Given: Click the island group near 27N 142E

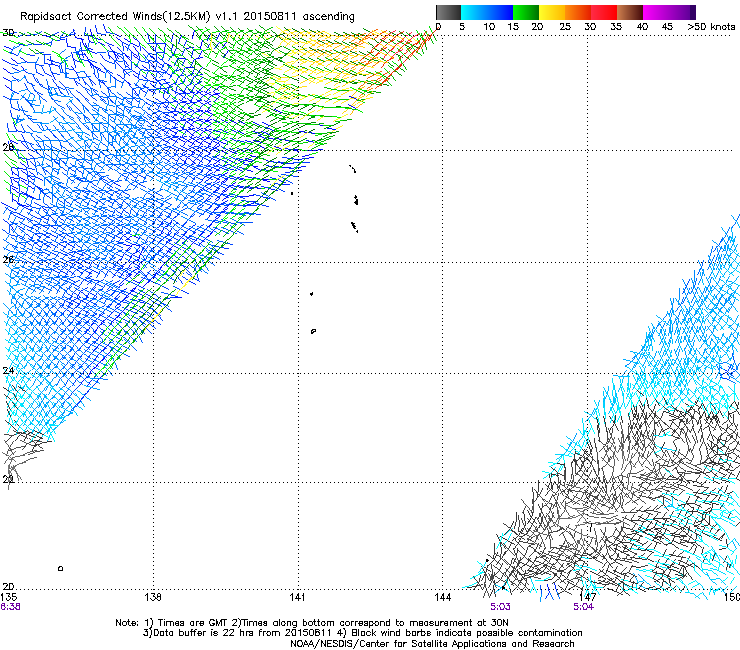Looking at the screenshot, I should click(x=354, y=199).
